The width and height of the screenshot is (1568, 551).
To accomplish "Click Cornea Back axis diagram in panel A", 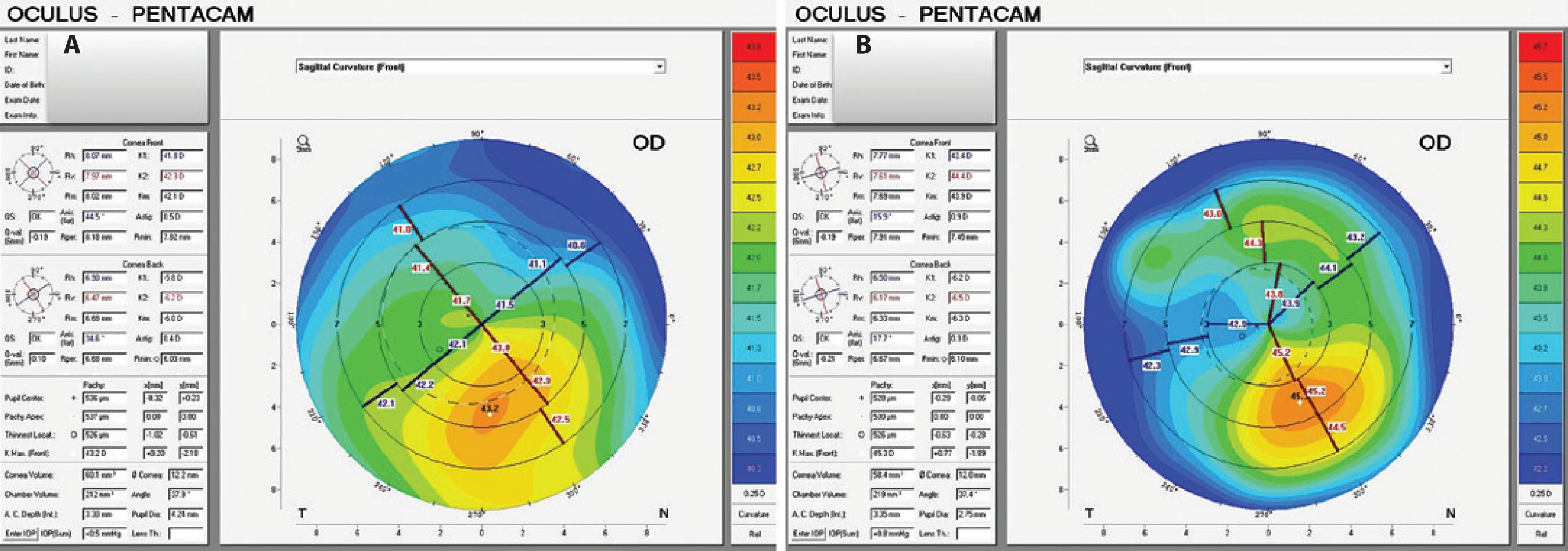I will click(x=34, y=295).
